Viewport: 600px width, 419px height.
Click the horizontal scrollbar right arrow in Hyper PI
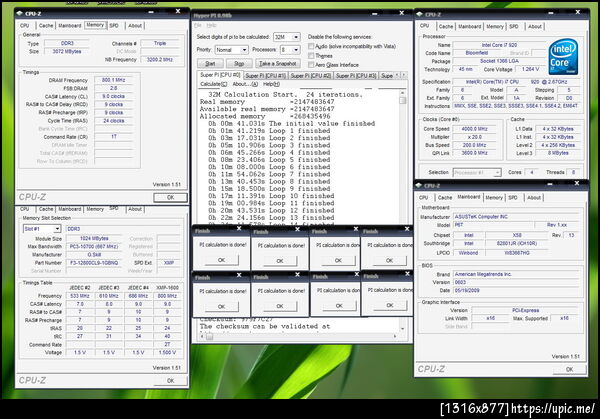pyautogui.click(x=395, y=336)
